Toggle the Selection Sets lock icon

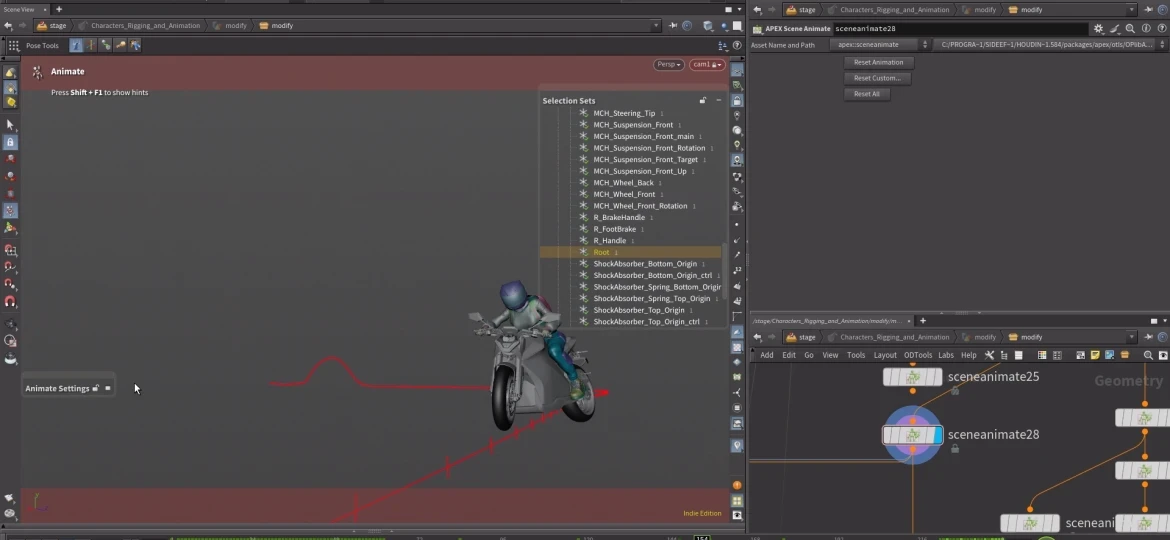[x=702, y=101]
